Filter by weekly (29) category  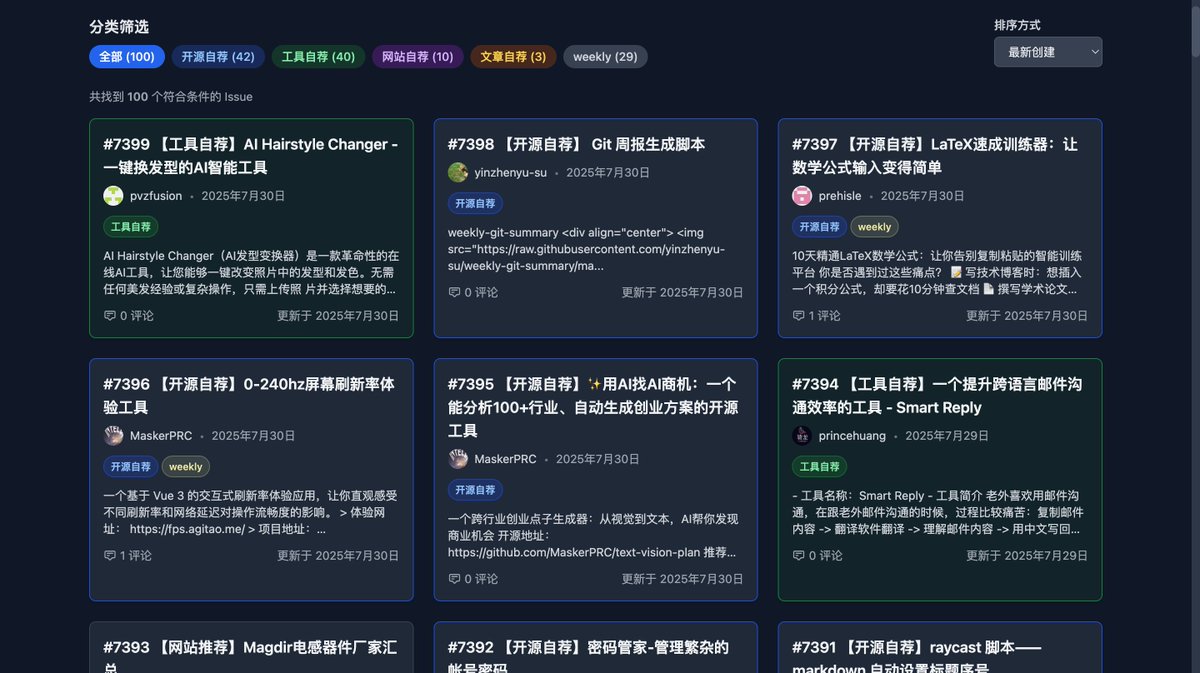(605, 57)
